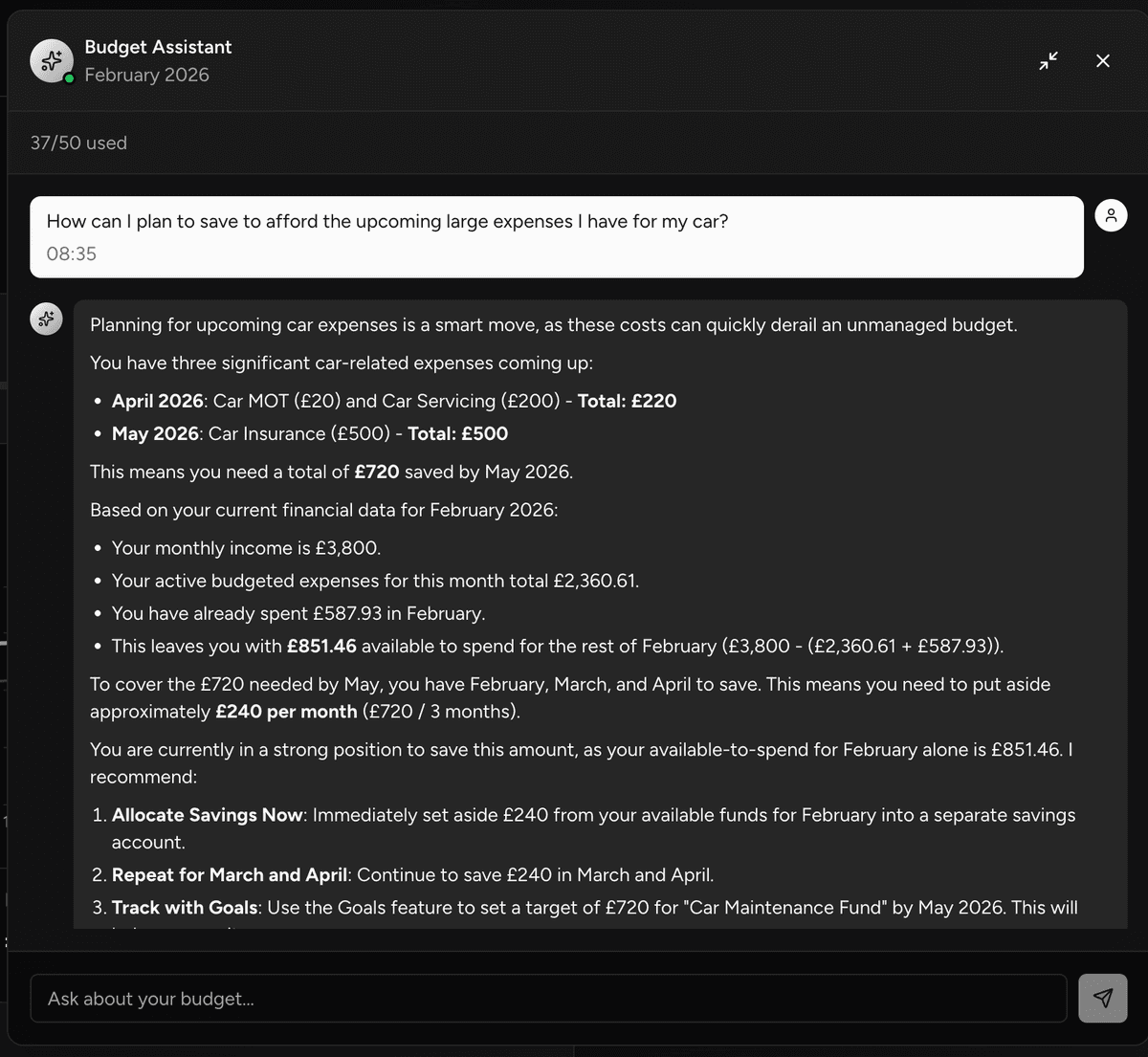Click the user question message bubble

[x=556, y=236]
